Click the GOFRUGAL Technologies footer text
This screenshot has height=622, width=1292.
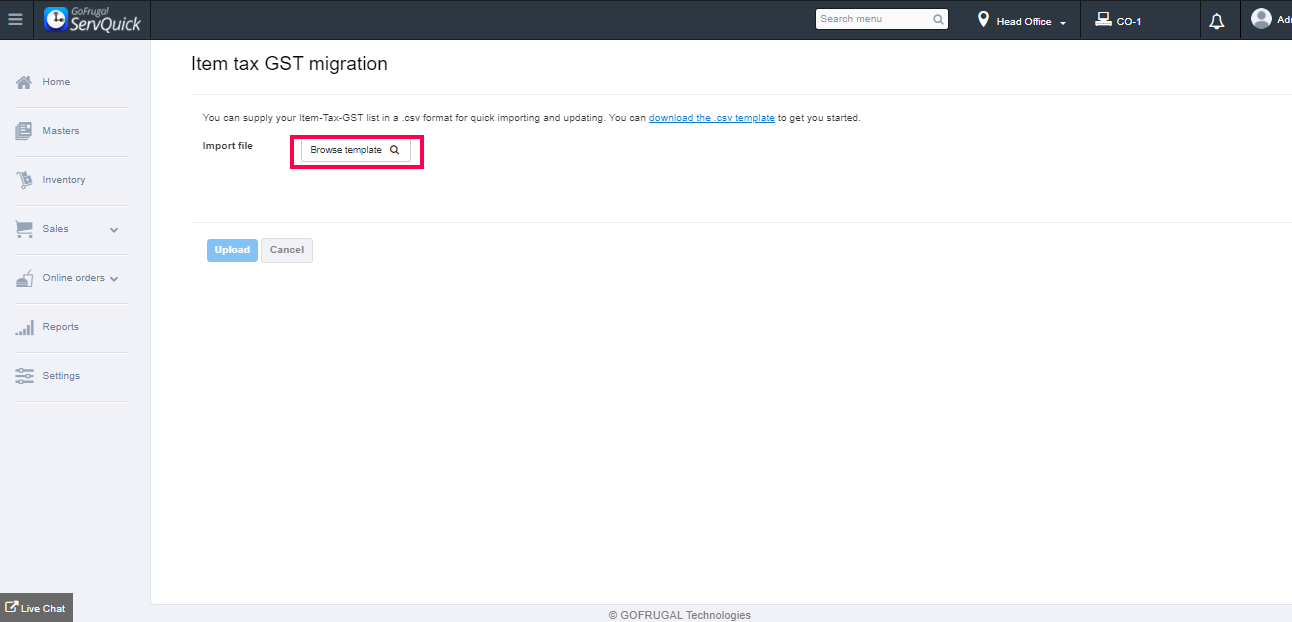coord(680,615)
